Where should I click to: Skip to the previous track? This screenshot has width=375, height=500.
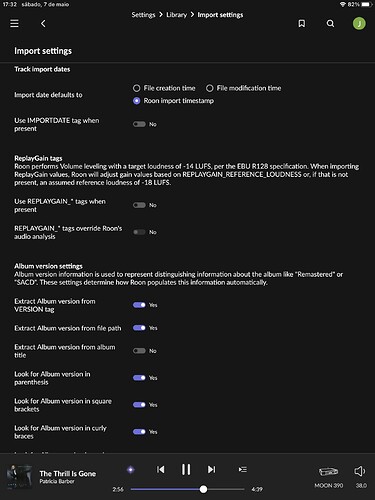pos(161,469)
